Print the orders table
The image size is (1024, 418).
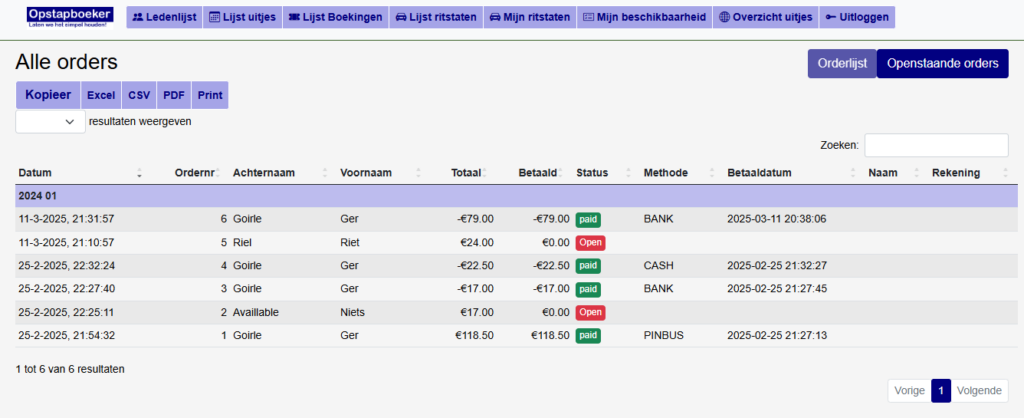210,95
